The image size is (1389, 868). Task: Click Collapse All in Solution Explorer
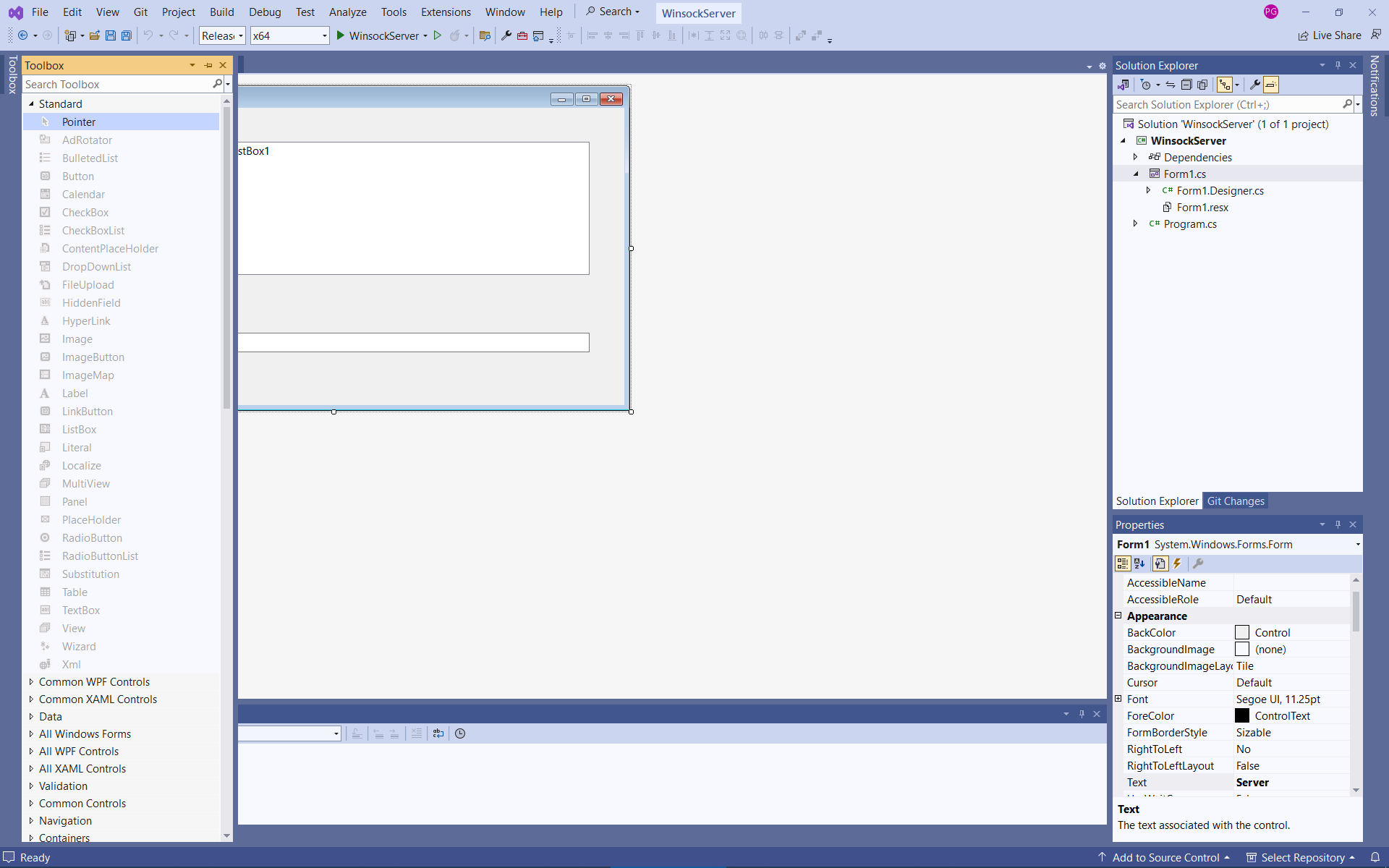click(x=1186, y=85)
